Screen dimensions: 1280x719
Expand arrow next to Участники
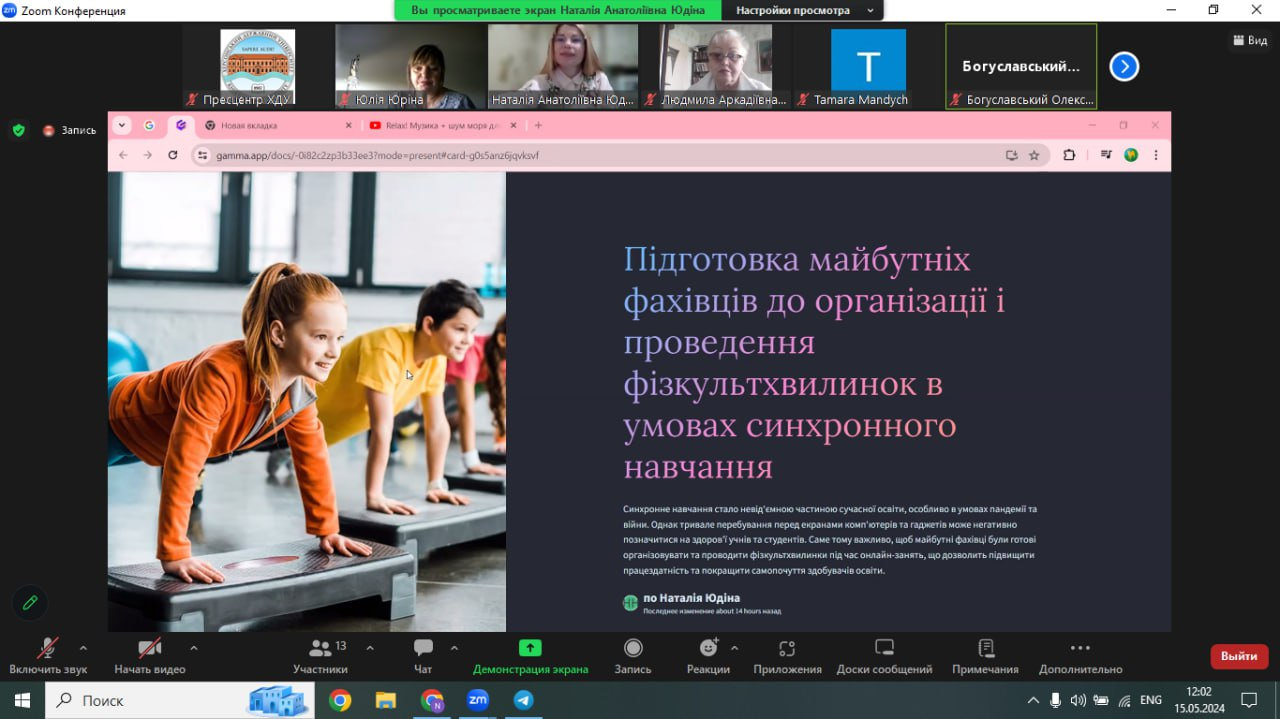370,647
